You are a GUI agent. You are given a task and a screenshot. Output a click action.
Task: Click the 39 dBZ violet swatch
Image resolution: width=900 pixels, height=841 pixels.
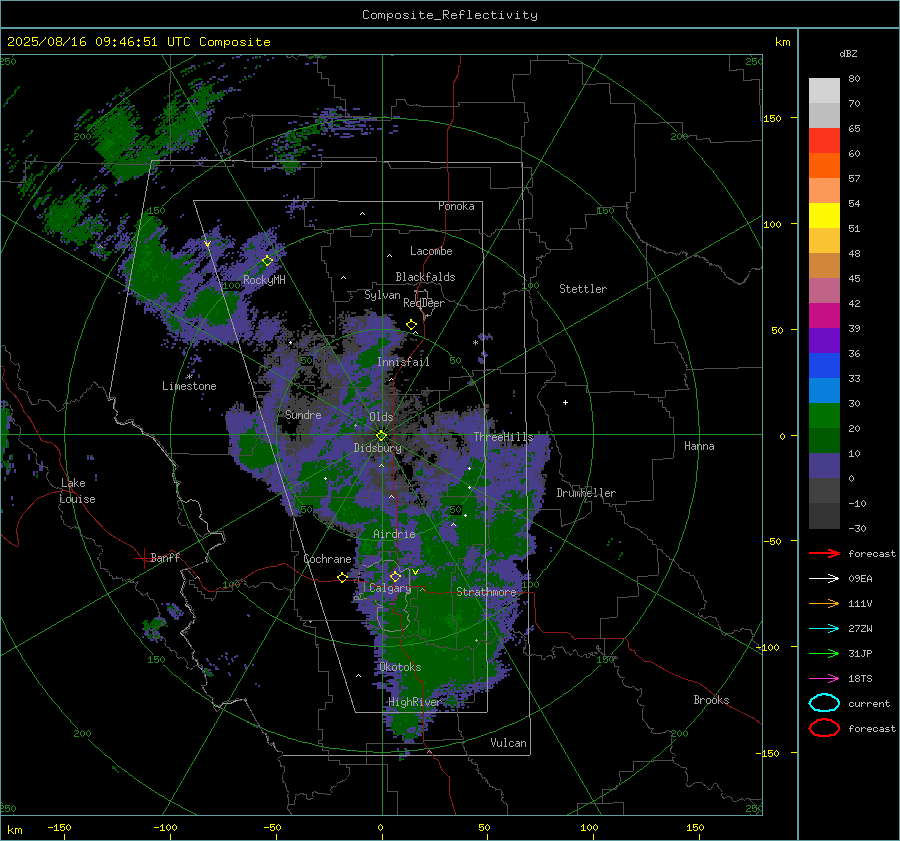click(824, 340)
